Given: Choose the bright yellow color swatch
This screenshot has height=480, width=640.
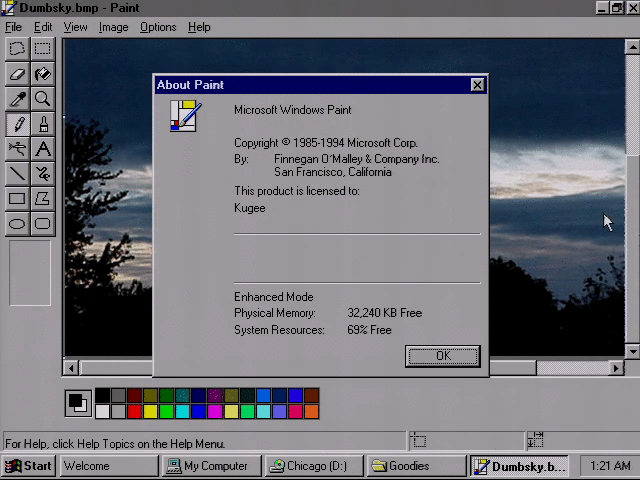Looking at the screenshot, I should coord(151,411).
